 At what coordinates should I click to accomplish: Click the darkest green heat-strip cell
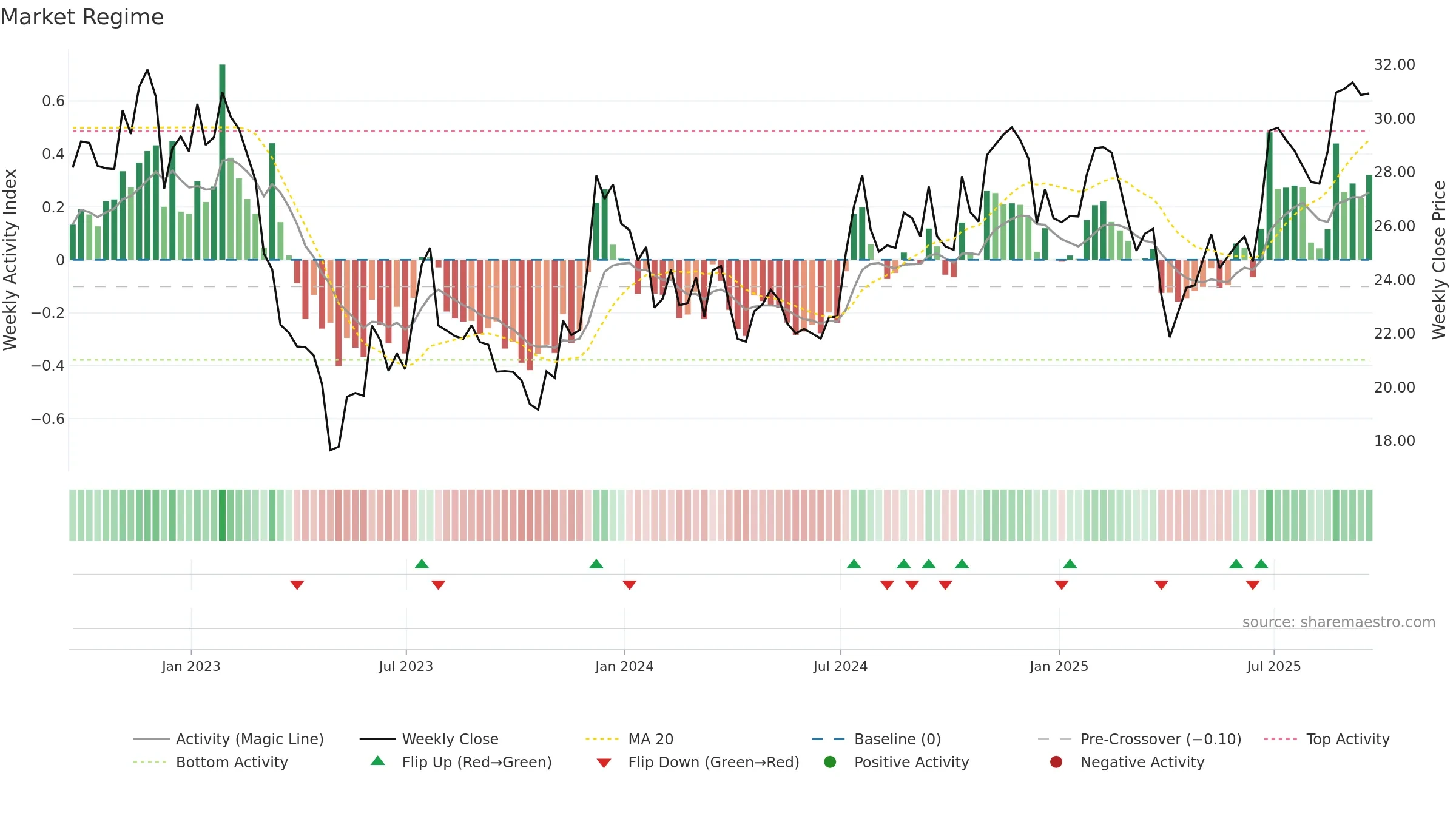click(222, 515)
